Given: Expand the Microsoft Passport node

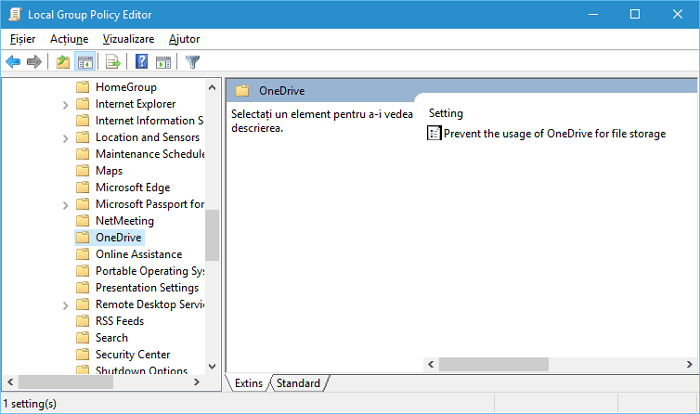Looking at the screenshot, I should pyautogui.click(x=66, y=205).
